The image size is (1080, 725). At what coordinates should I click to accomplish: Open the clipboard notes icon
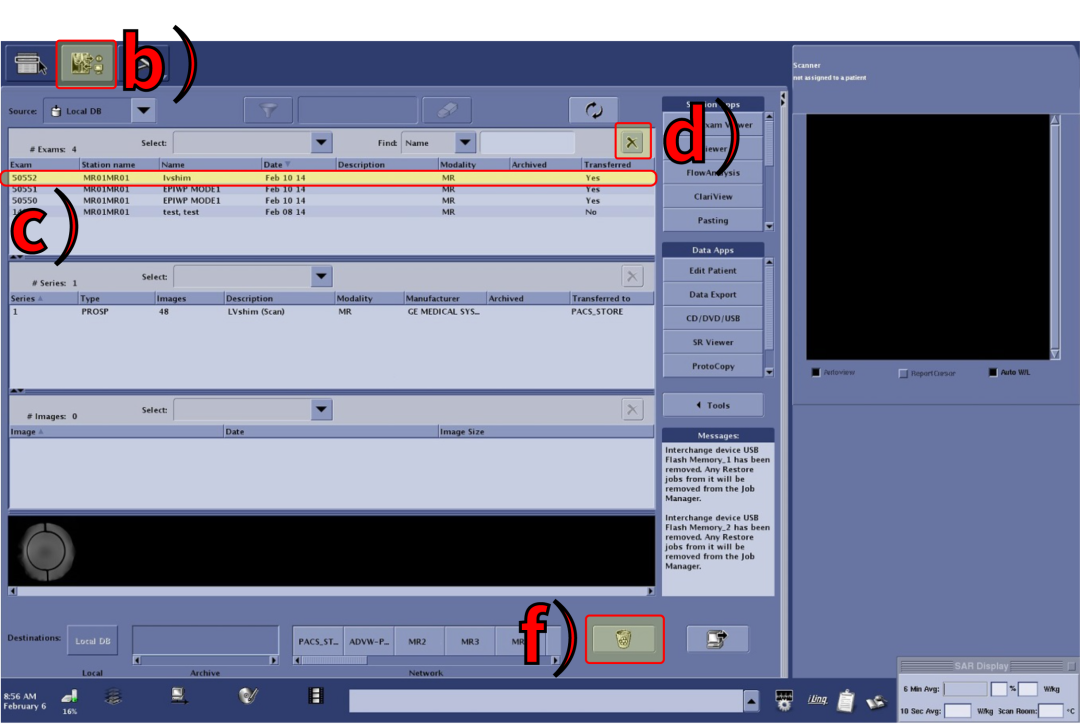tap(846, 701)
